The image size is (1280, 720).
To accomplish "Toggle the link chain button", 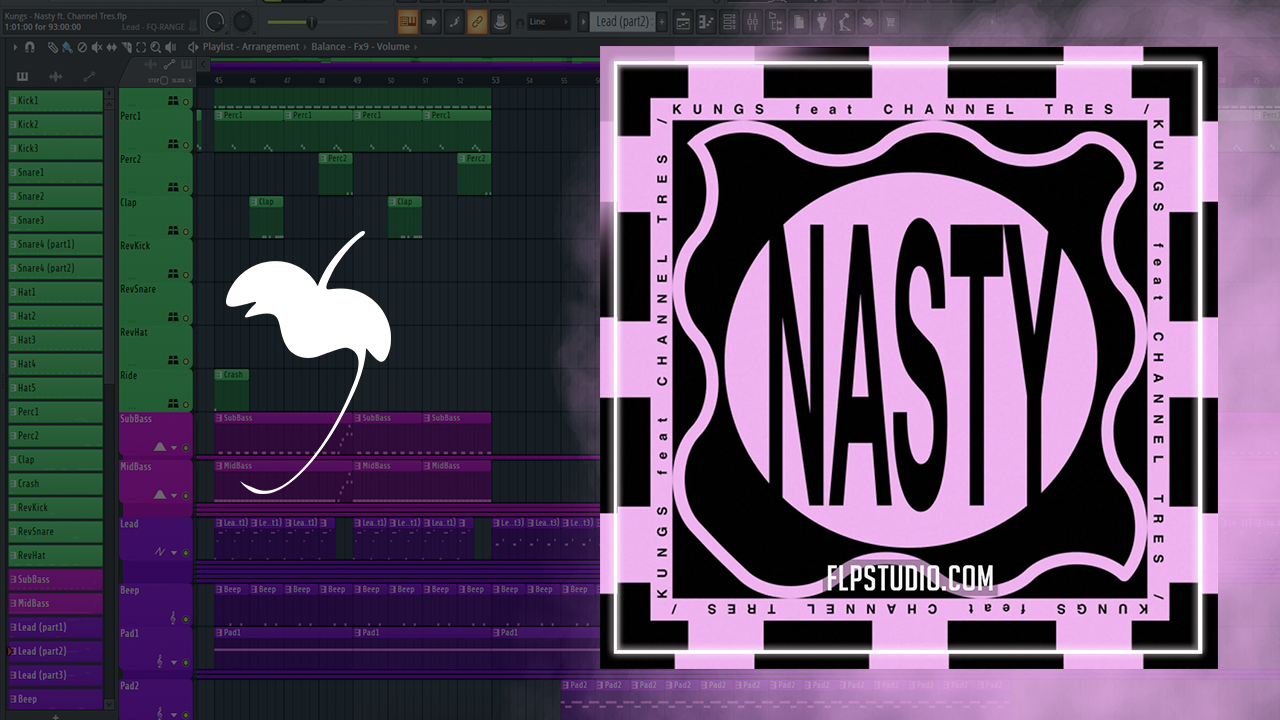I will [x=477, y=21].
